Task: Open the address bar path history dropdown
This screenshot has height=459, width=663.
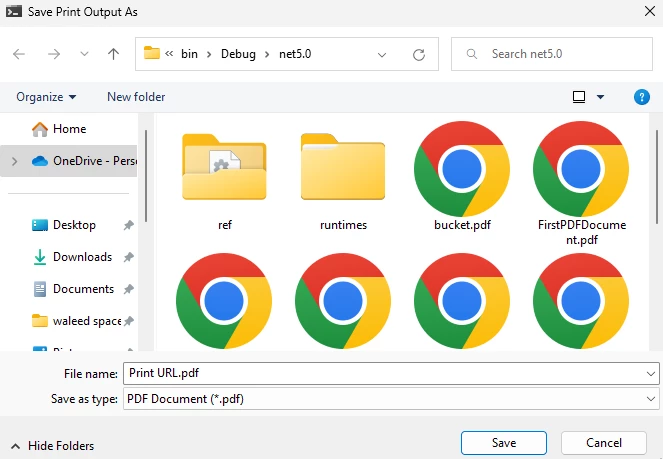Action: [383, 54]
